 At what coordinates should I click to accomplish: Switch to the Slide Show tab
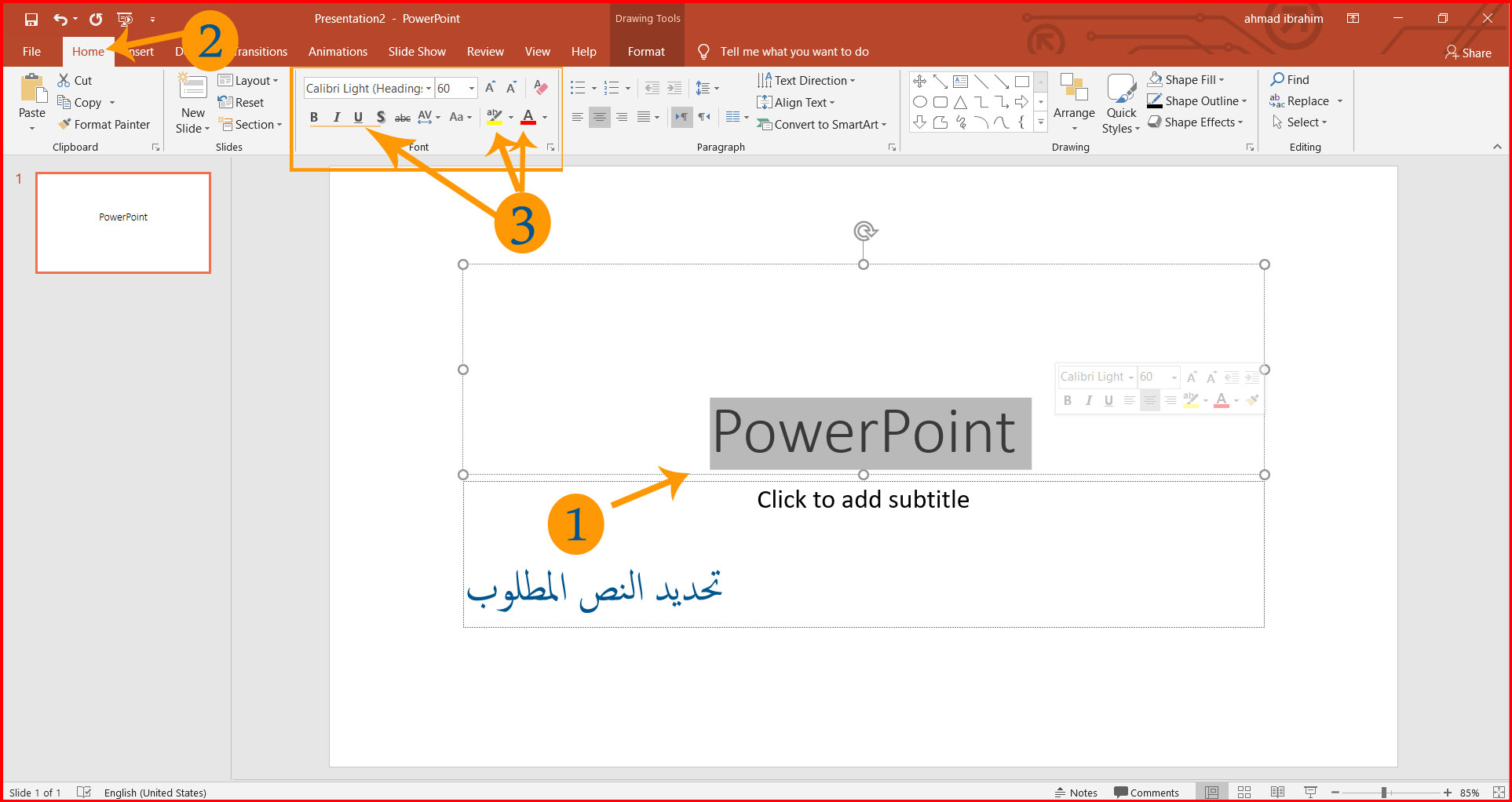[x=417, y=52]
